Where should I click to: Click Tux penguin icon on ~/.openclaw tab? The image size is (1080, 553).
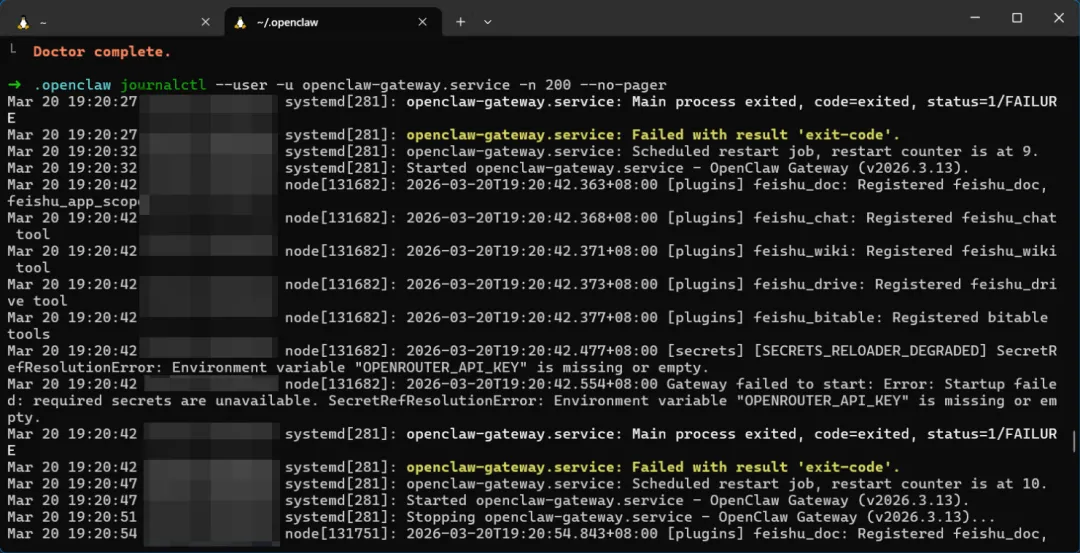(x=240, y=22)
